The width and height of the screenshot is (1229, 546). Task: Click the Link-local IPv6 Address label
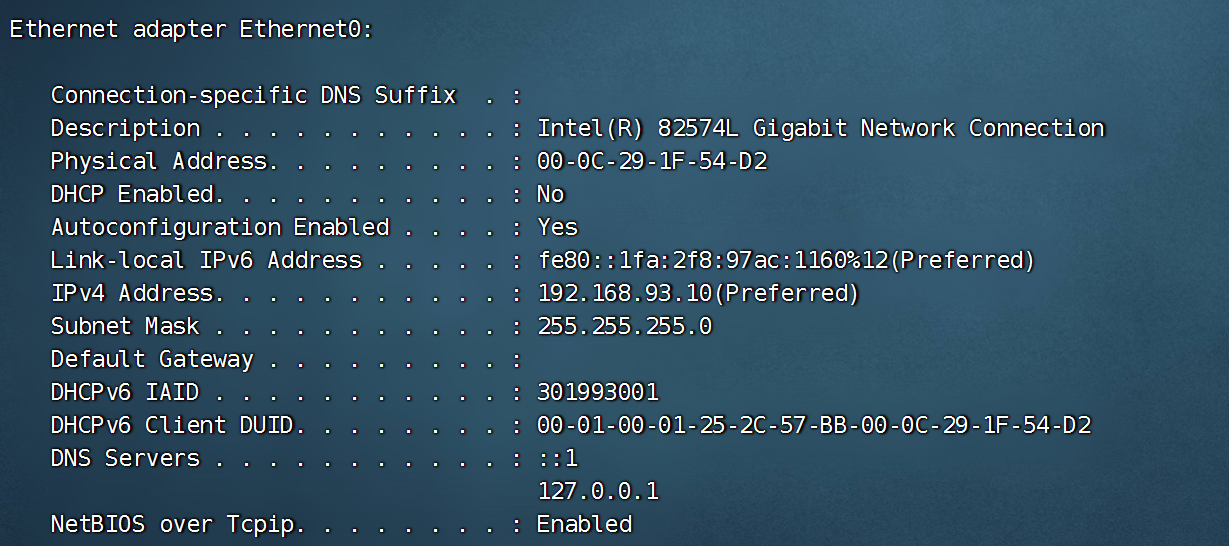[206, 260]
